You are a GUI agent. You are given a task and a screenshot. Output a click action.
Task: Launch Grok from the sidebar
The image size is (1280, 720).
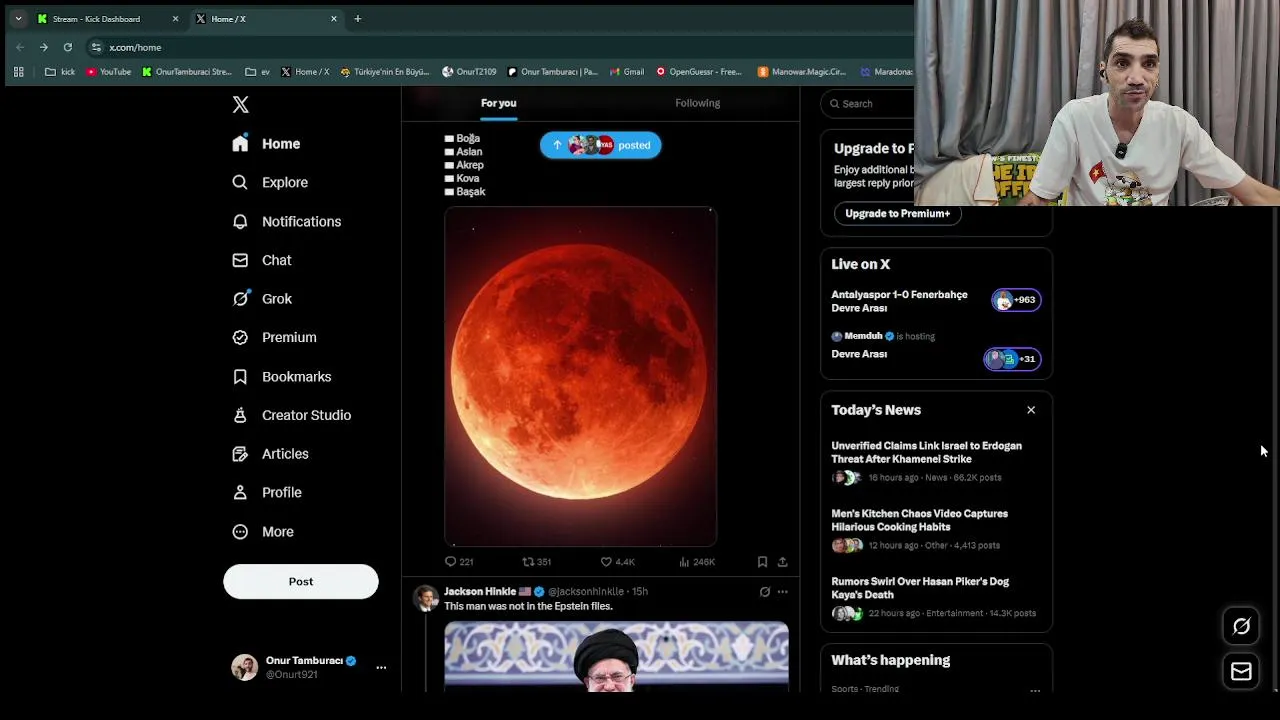262,298
